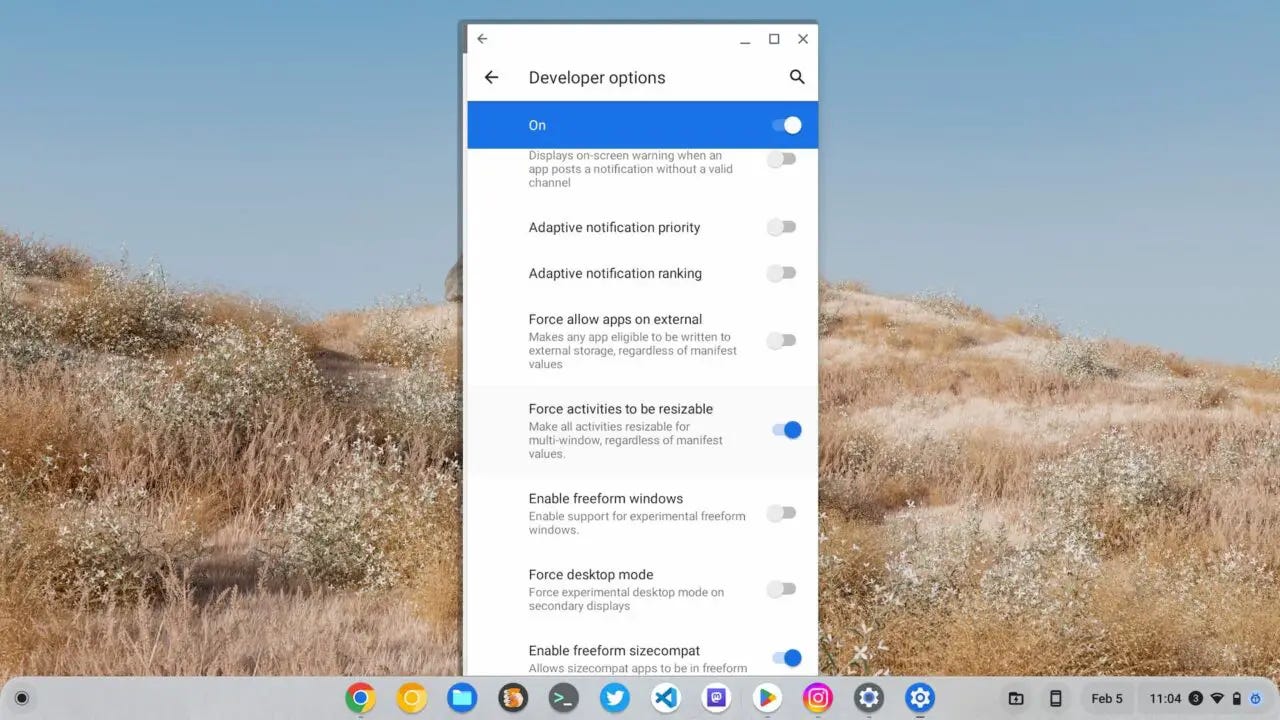Select the 'Force desktop mode' title
1280x720 pixels.
coord(591,575)
